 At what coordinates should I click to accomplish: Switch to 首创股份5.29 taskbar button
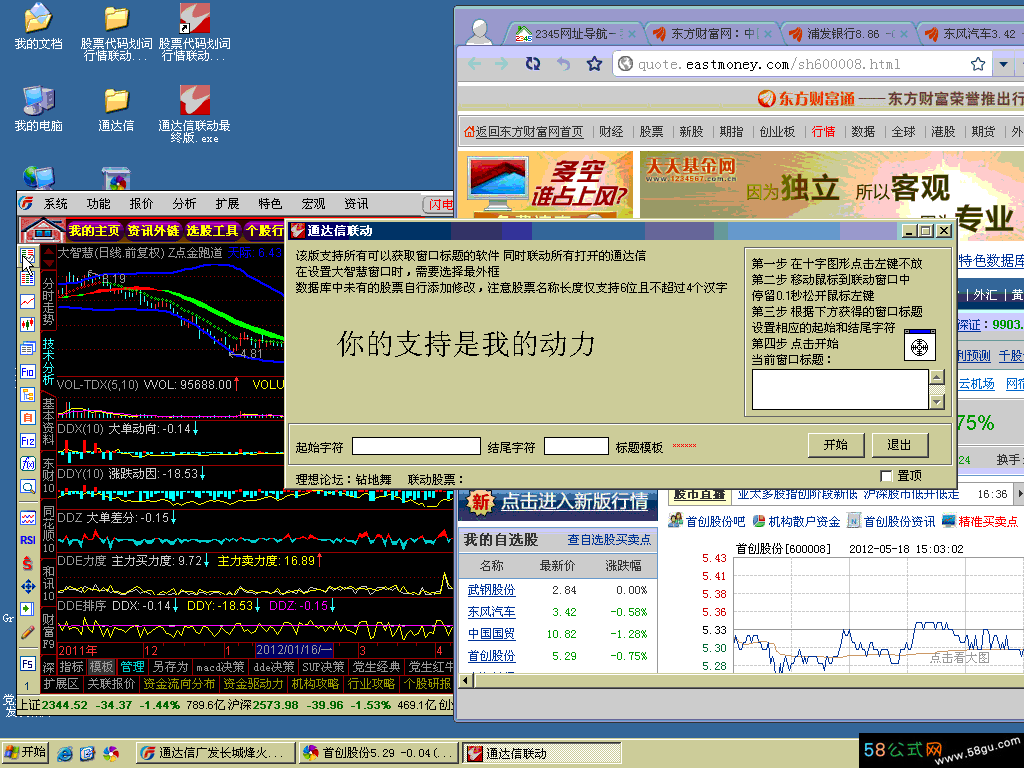(x=378, y=753)
